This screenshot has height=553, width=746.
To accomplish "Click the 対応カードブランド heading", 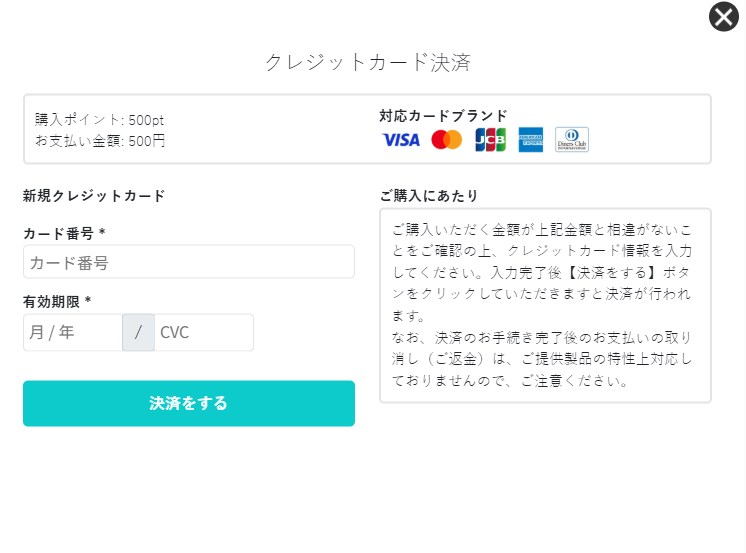I will coord(443,115).
